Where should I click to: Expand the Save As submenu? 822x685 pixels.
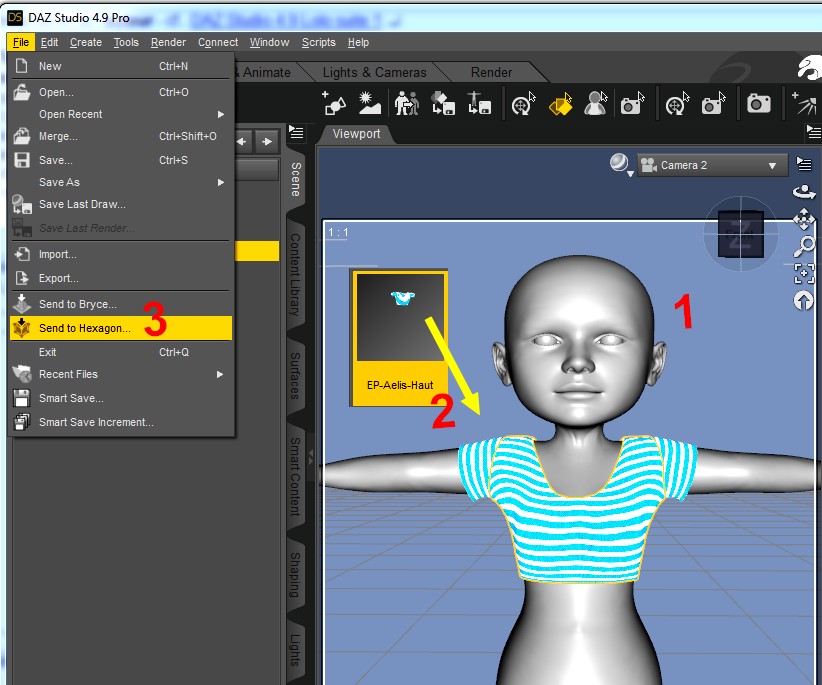(121, 182)
